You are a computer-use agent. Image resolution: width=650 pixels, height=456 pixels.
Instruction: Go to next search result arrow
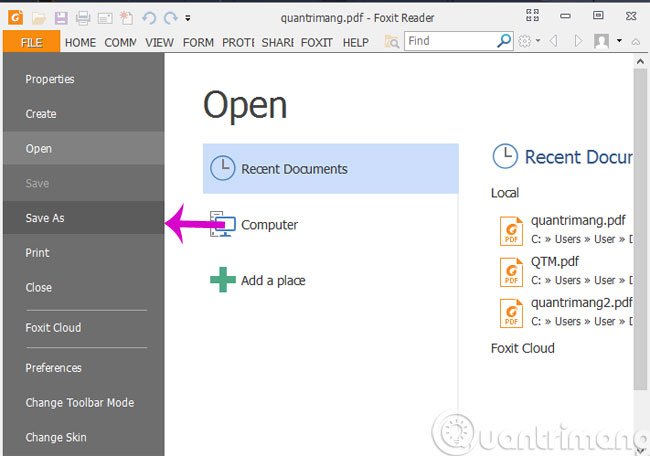pyautogui.click(x=578, y=41)
